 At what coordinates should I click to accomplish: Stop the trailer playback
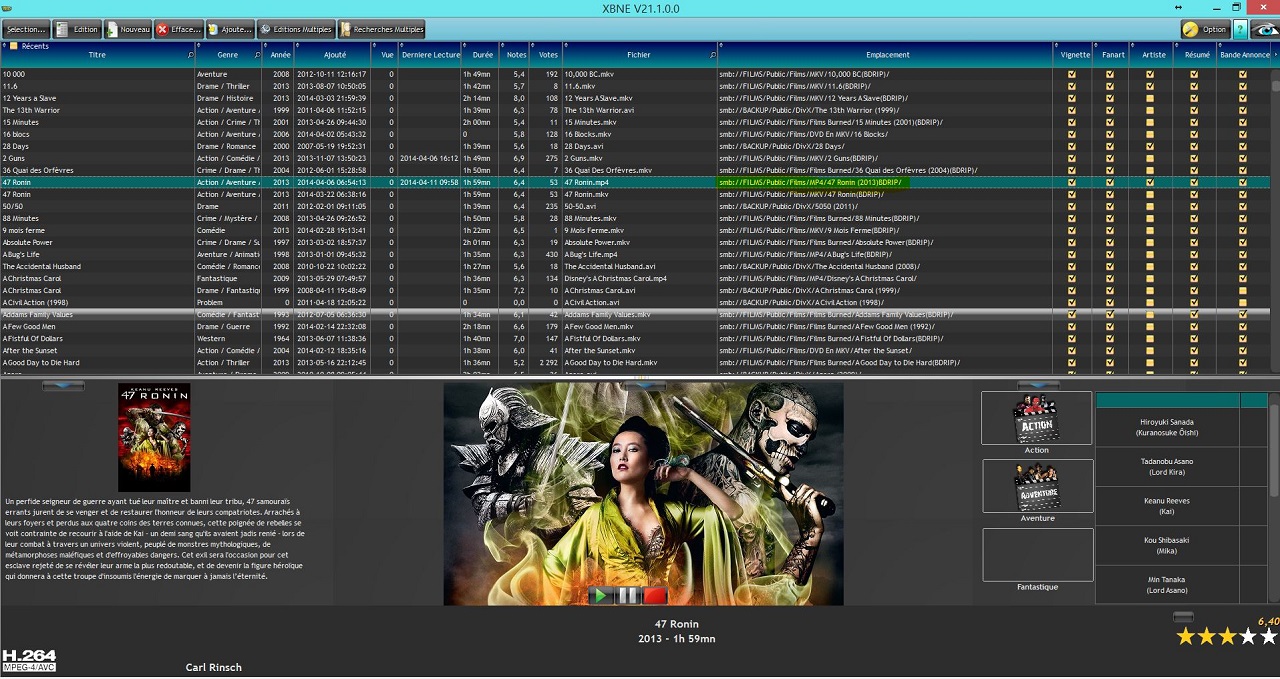pyautogui.click(x=655, y=595)
